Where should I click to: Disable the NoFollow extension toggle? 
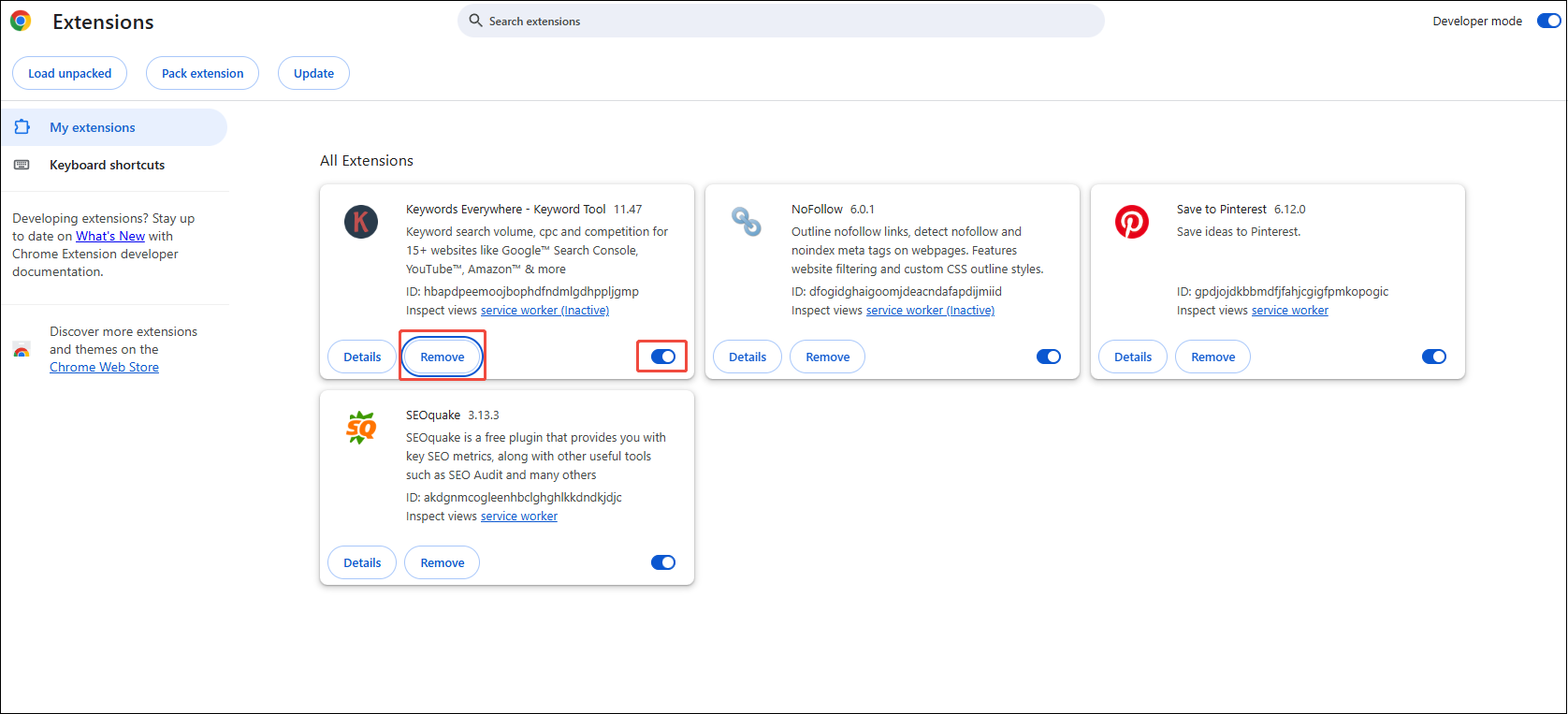[x=1049, y=357]
